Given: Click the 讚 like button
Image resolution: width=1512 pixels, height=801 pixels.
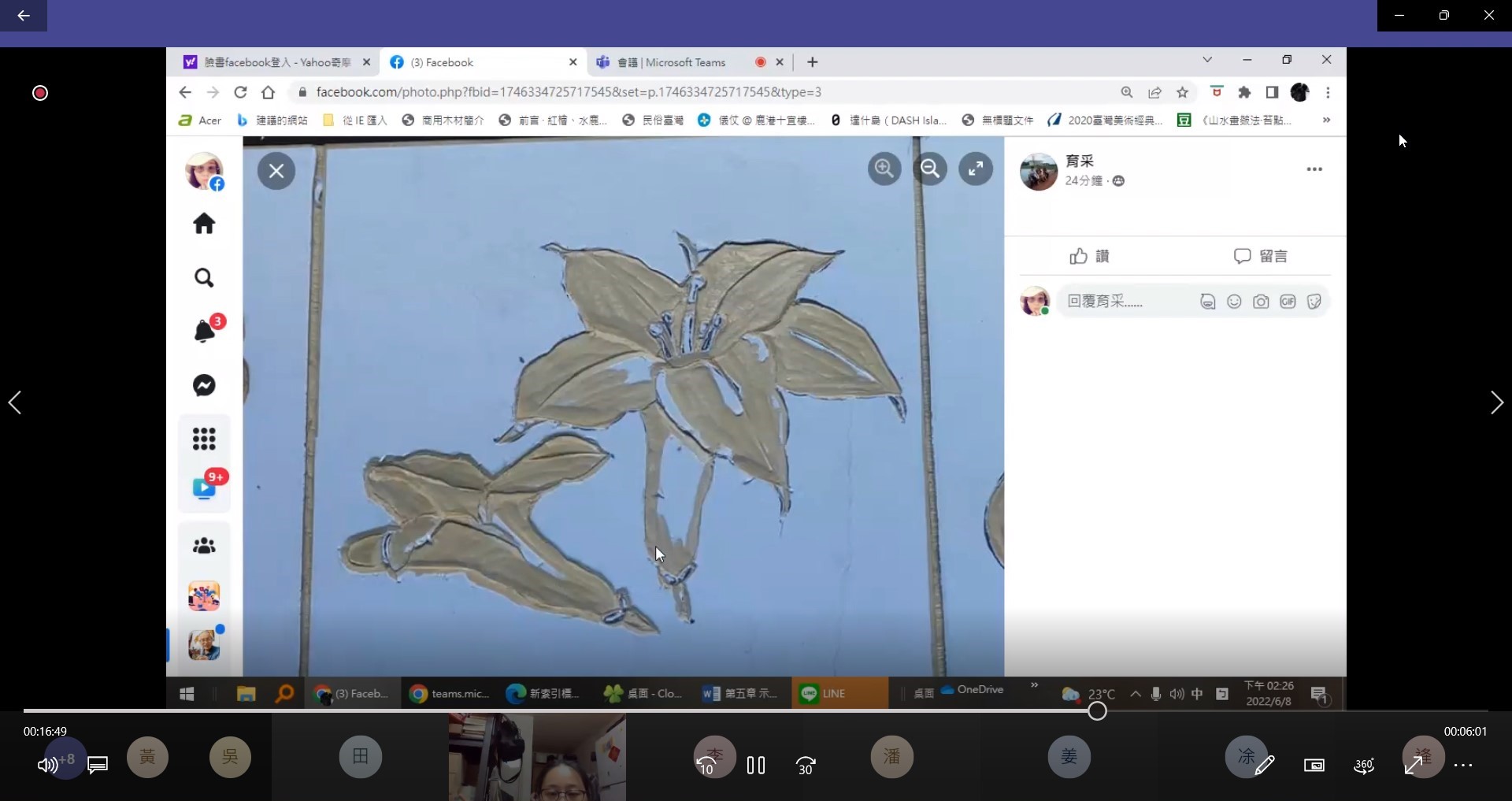Looking at the screenshot, I should 1090,256.
